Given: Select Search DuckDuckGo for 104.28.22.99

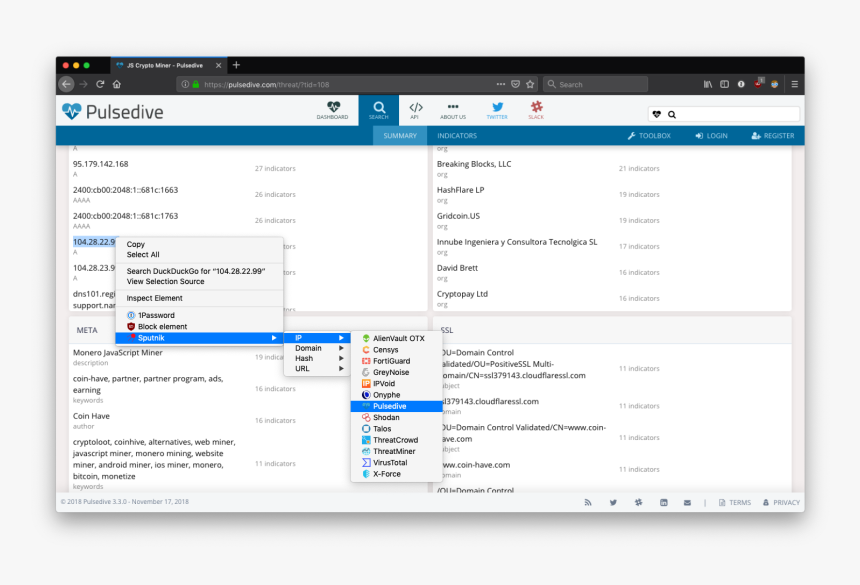Looking at the screenshot, I should 199,271.
